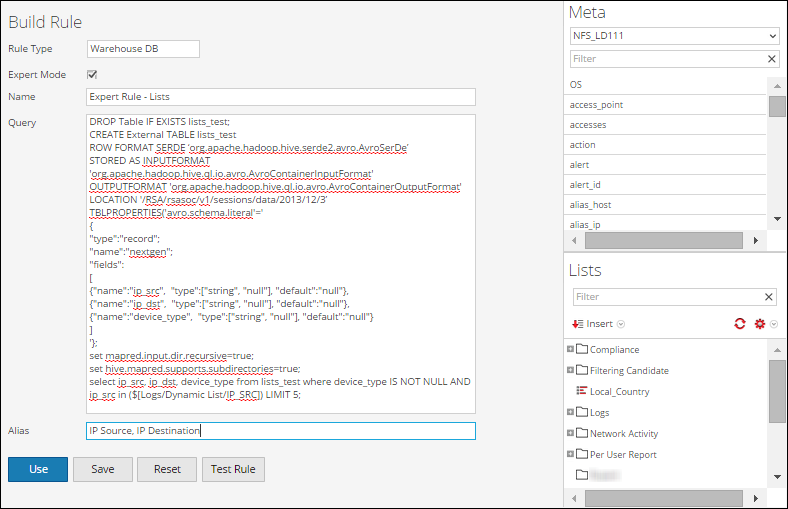788x509 pixels.
Task: Click the Alias input field
Action: point(281,431)
